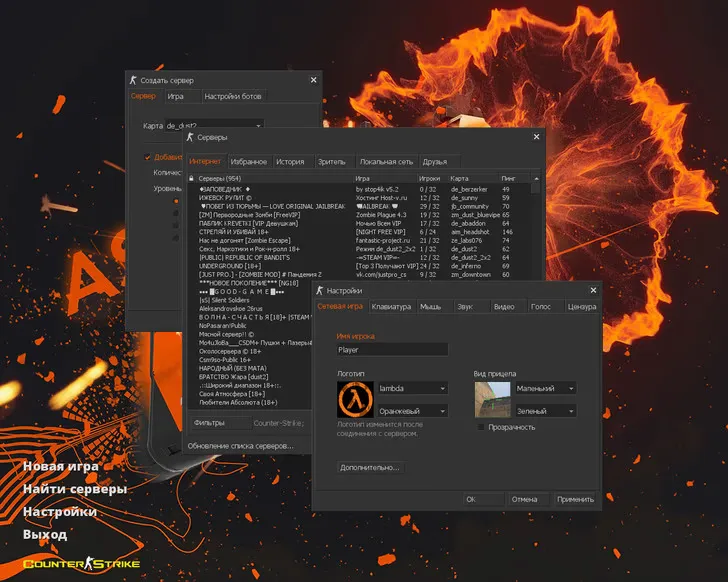Click the lock icon column header in server list

[191, 178]
